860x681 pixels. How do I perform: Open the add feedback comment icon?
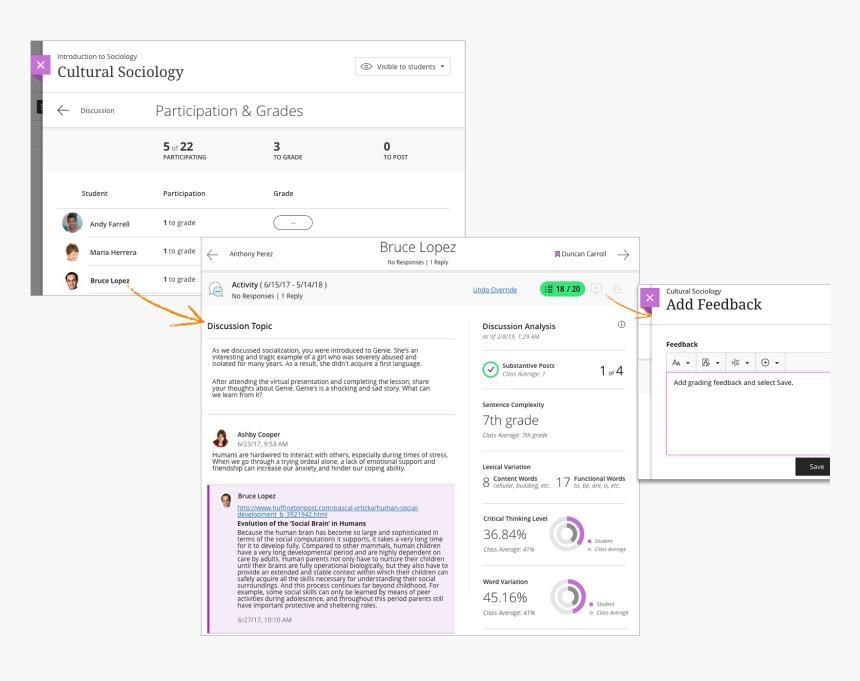(596, 289)
